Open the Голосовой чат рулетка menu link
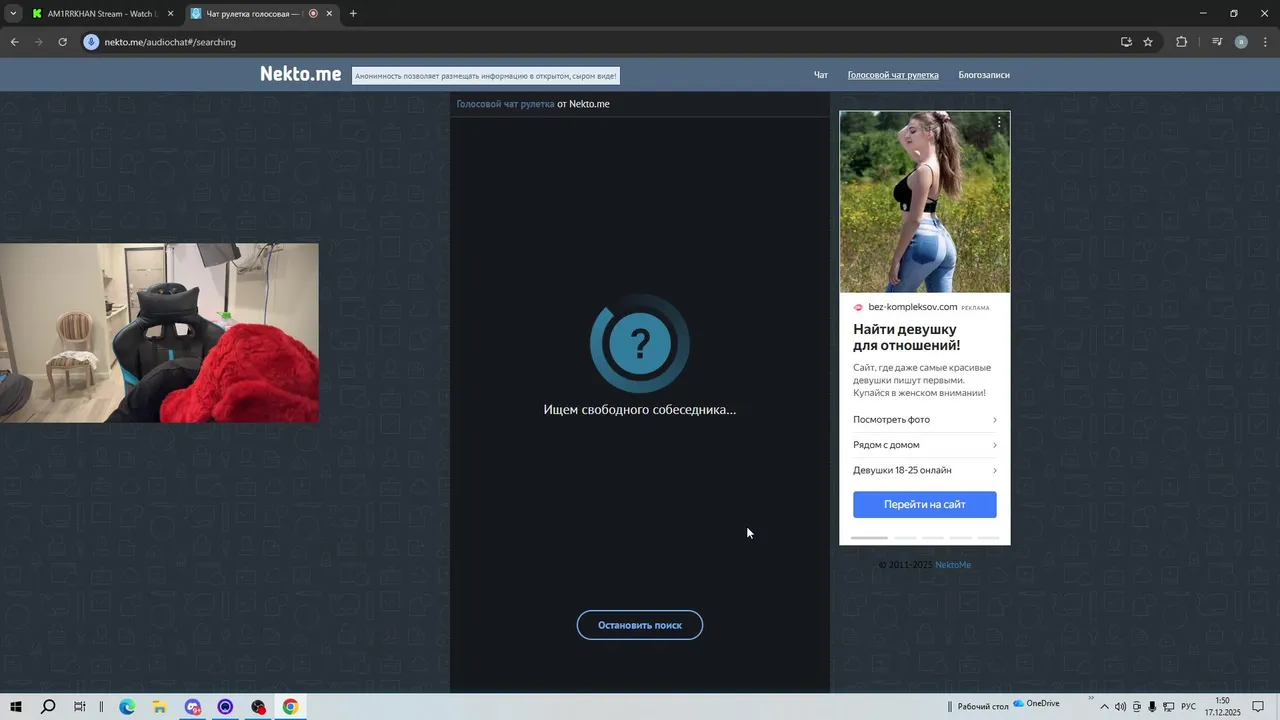This screenshot has height=720, width=1280. 893,75
